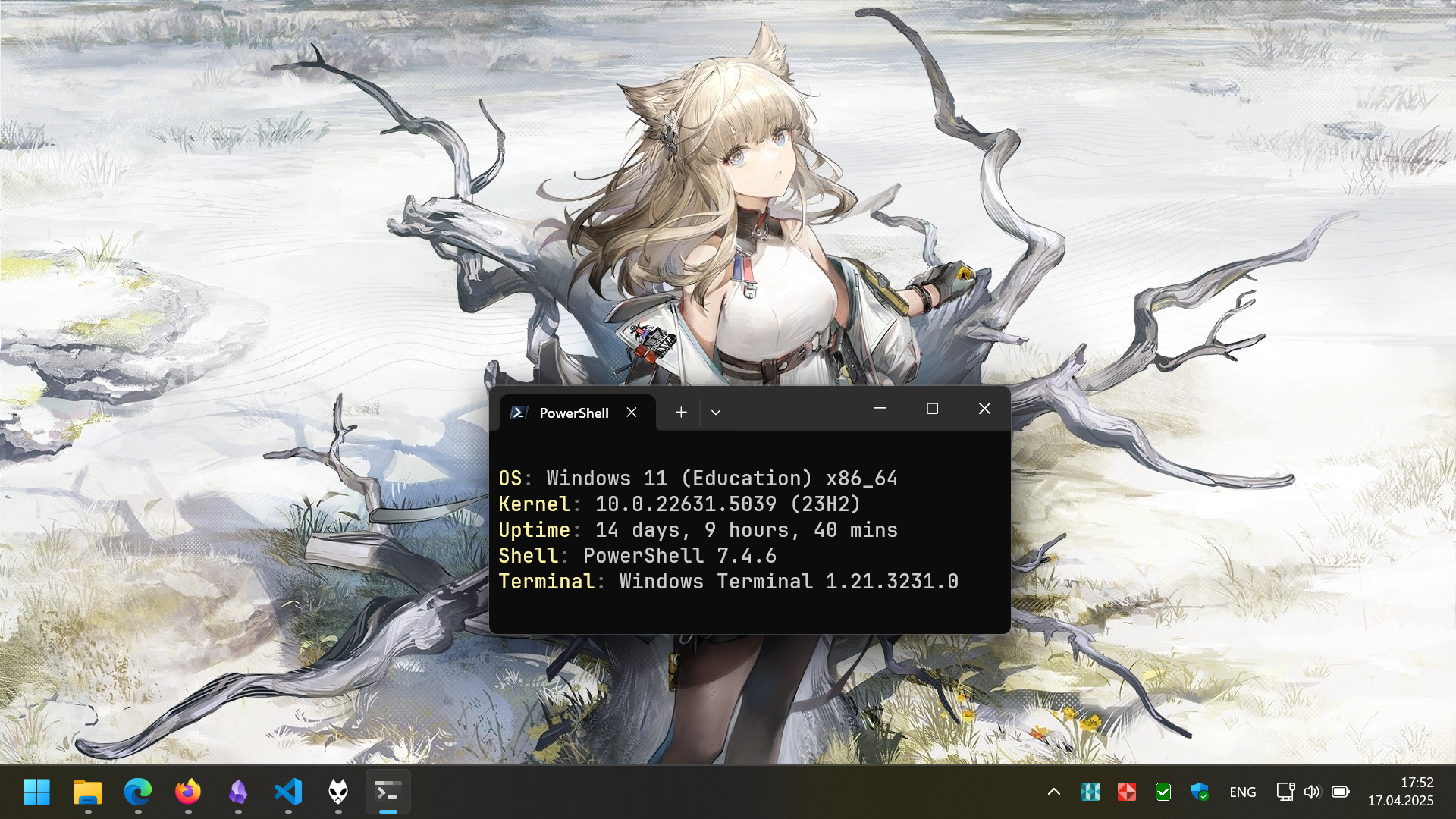Click the teal patterned system tray icon
The image size is (1456, 819).
(x=1090, y=792)
